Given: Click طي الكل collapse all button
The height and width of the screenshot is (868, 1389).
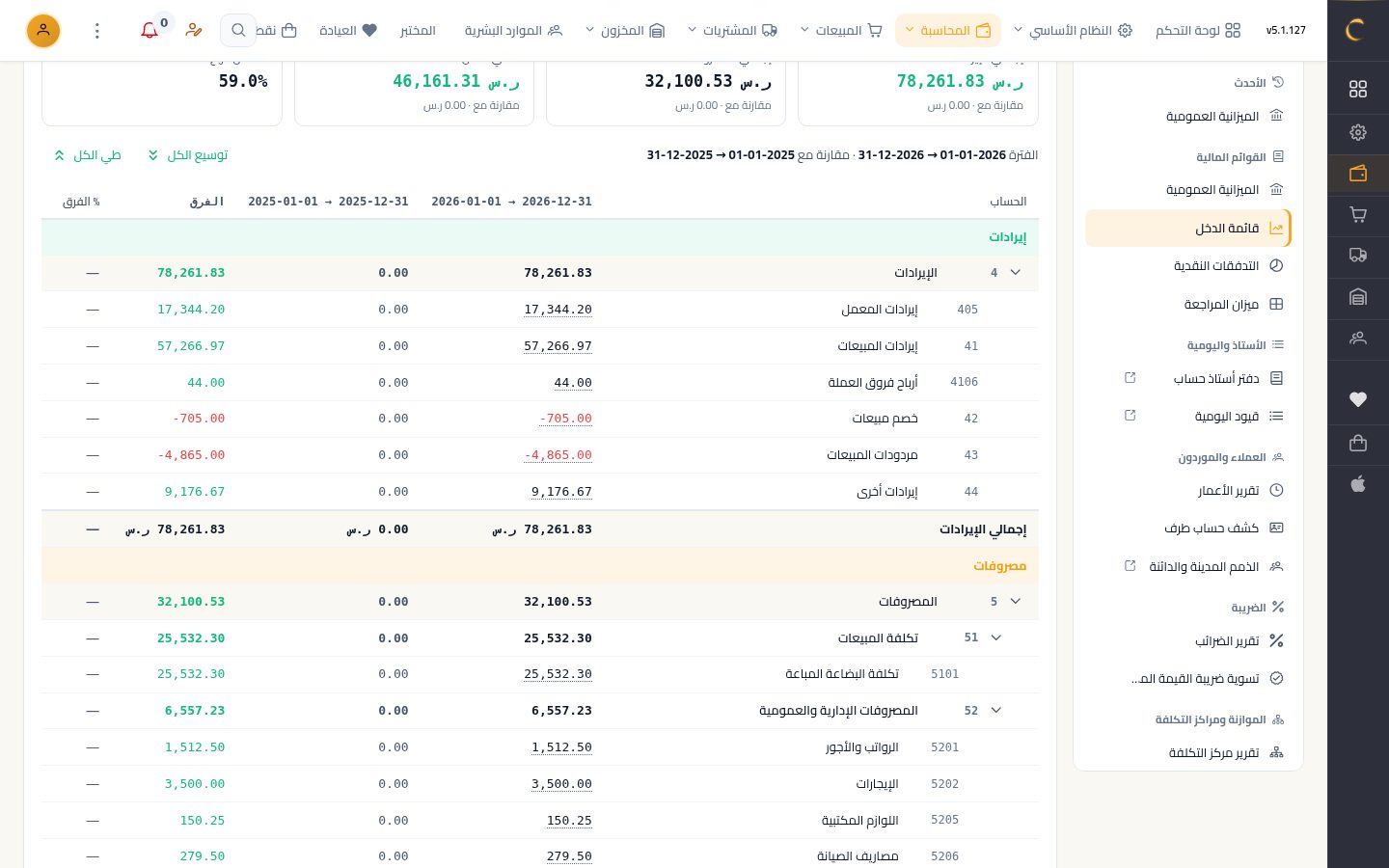Looking at the screenshot, I should pos(88,155).
